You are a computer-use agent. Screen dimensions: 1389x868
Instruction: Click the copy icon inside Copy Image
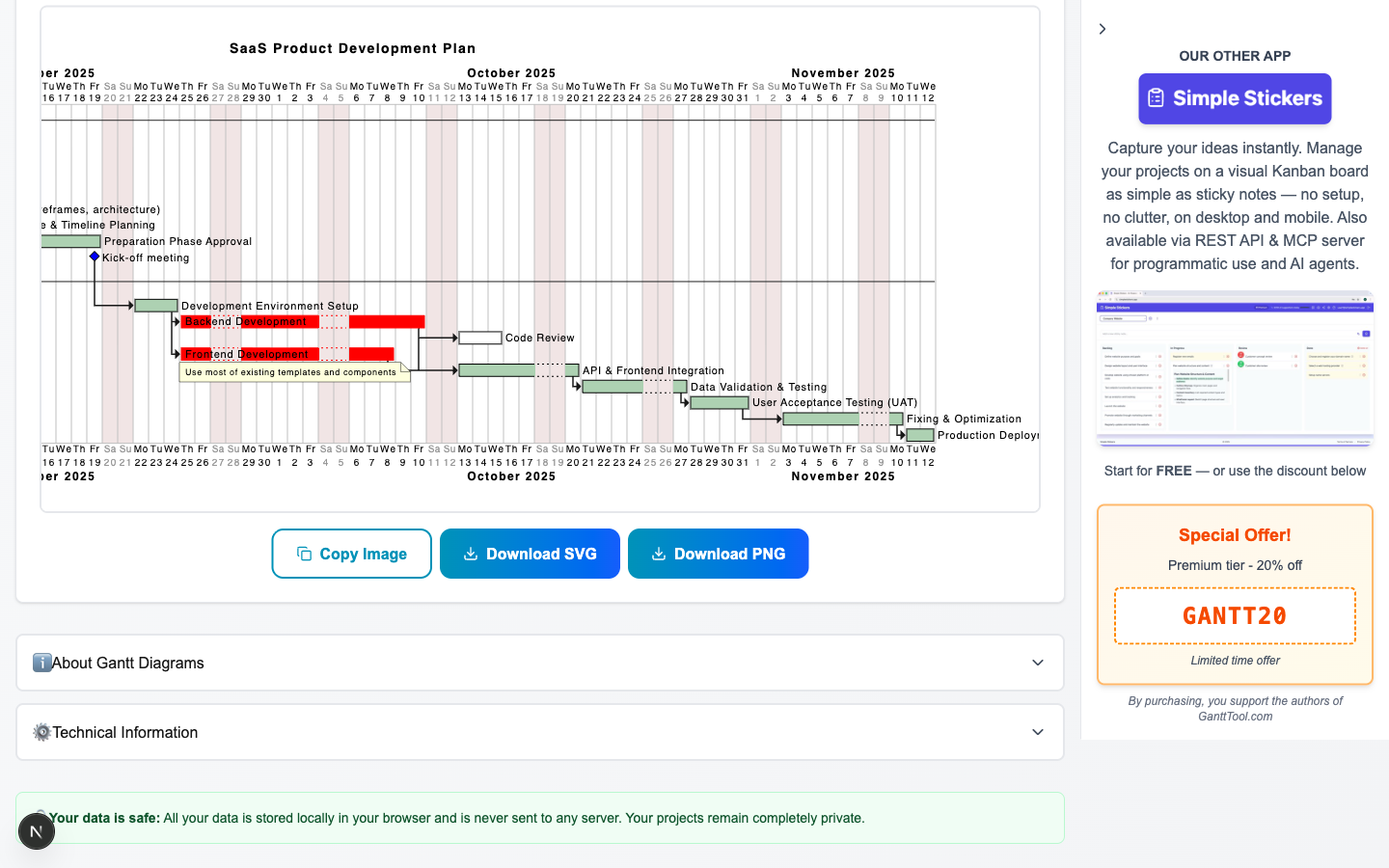point(304,554)
